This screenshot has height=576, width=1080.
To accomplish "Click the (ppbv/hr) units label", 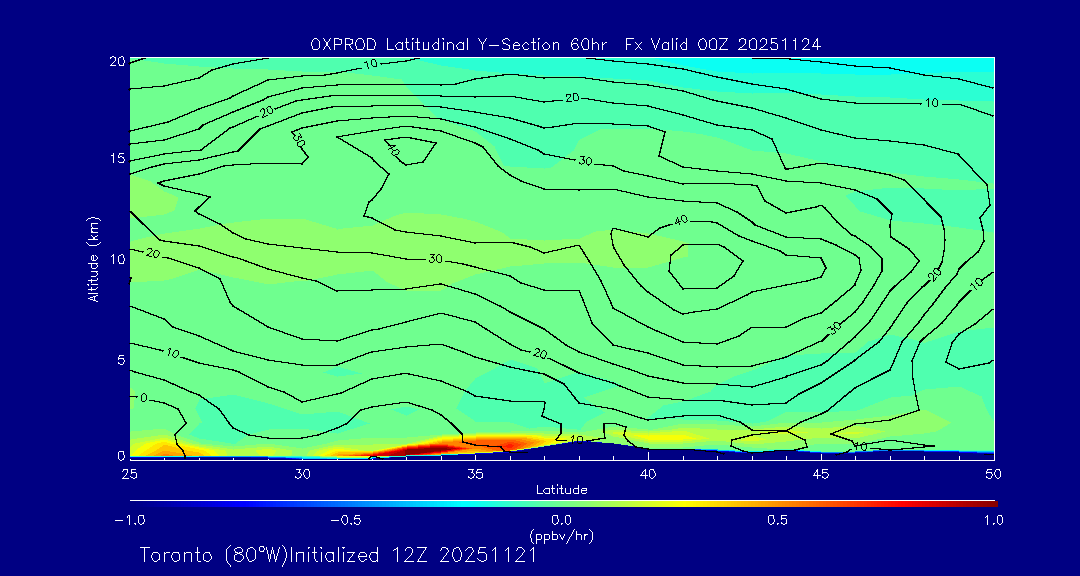I will 561,536.
